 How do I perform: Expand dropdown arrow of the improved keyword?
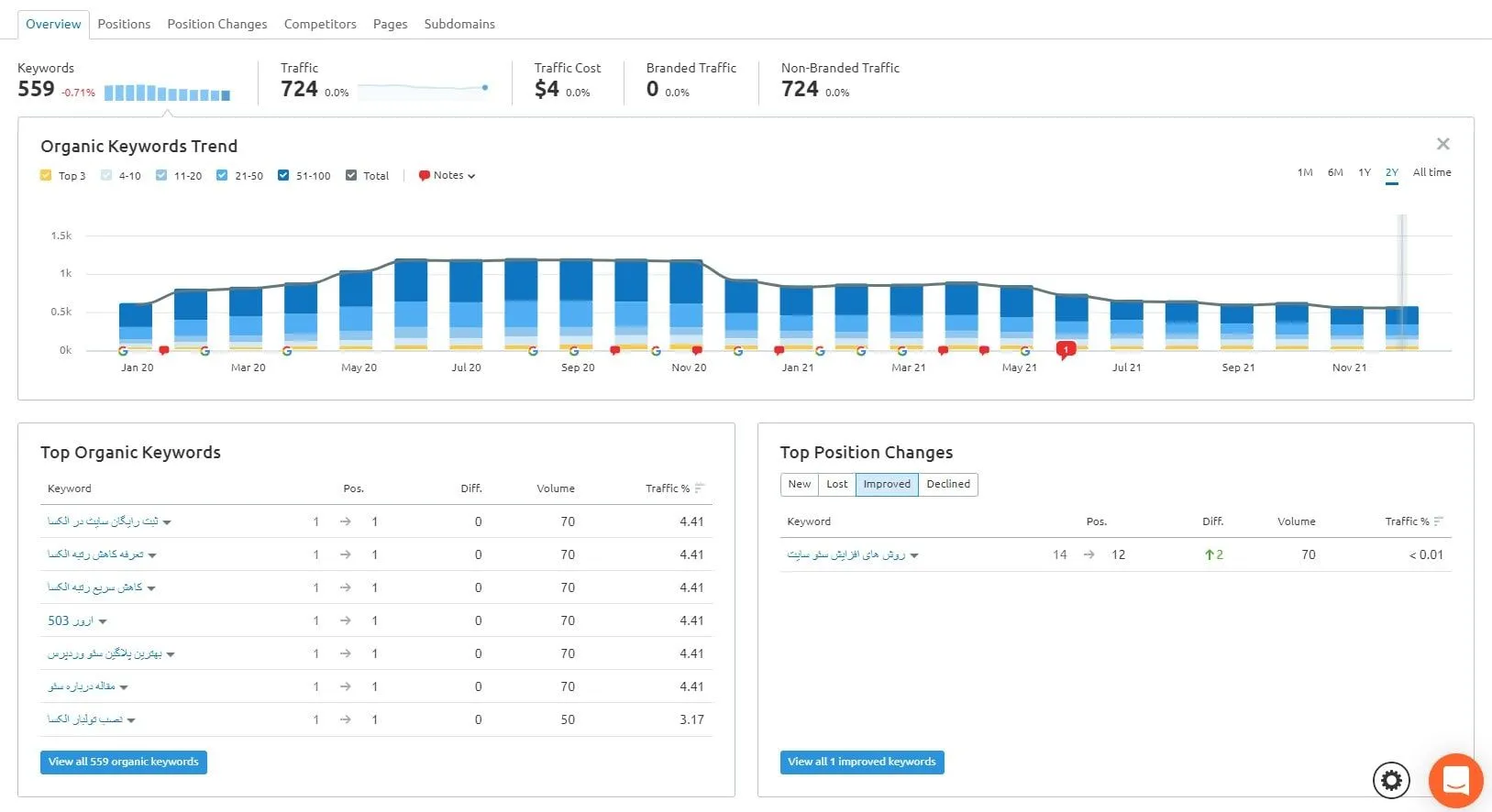[914, 555]
